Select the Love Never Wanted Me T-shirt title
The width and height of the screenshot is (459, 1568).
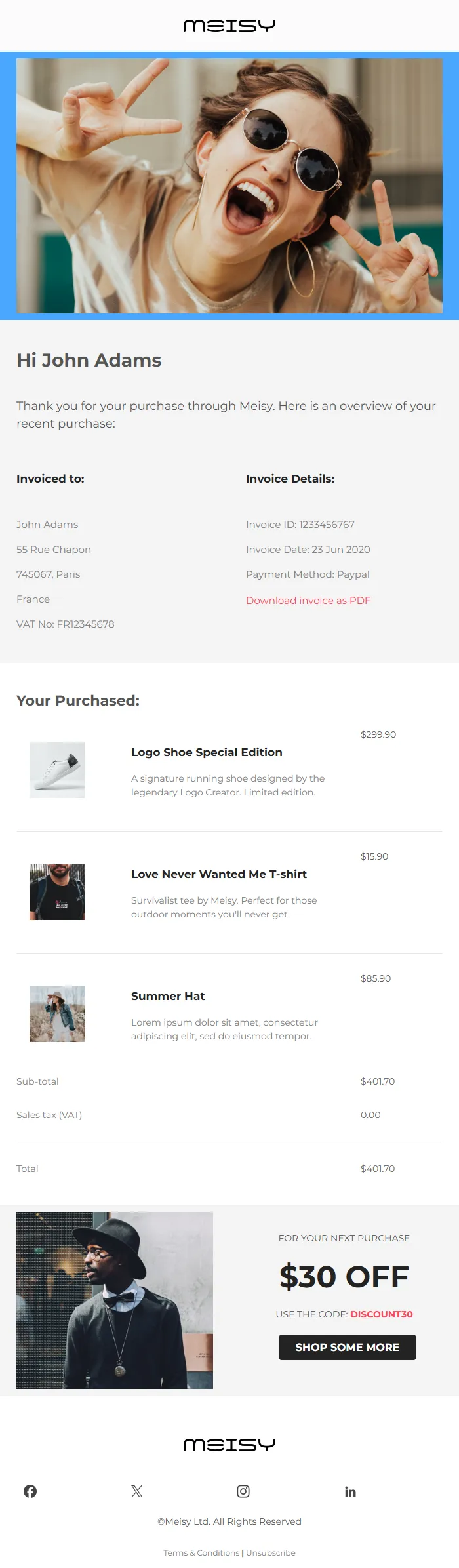coord(219,874)
